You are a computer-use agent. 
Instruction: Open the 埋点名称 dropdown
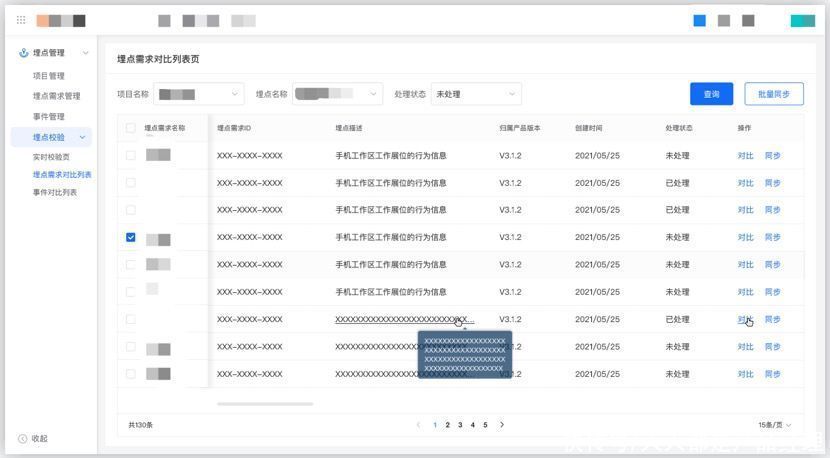(337, 94)
